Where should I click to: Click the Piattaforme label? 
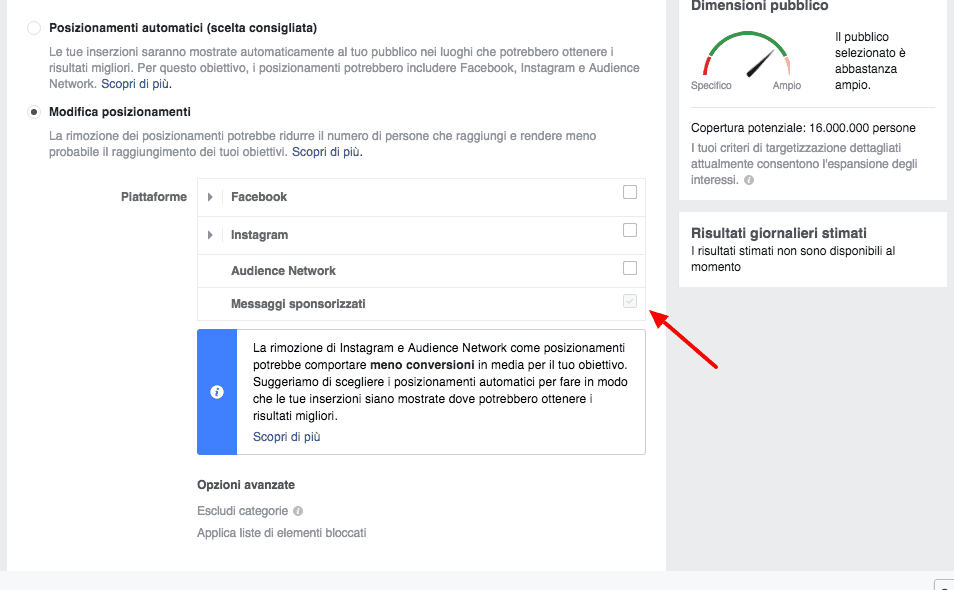[154, 197]
